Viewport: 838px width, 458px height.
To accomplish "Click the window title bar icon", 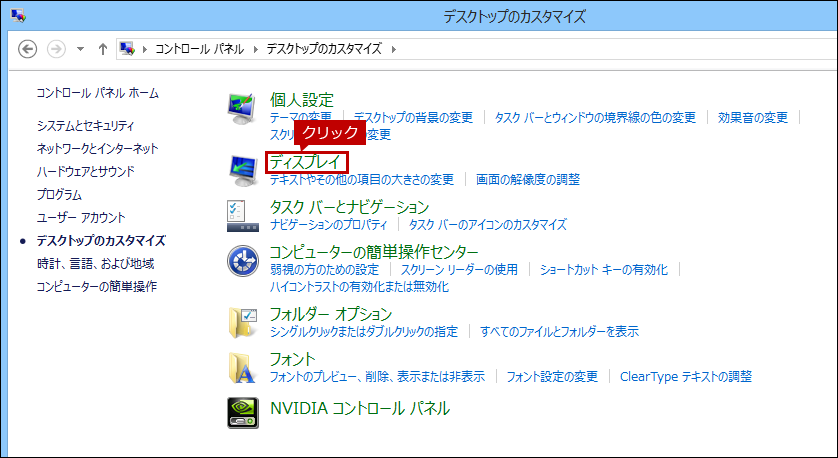I will click(x=18, y=15).
